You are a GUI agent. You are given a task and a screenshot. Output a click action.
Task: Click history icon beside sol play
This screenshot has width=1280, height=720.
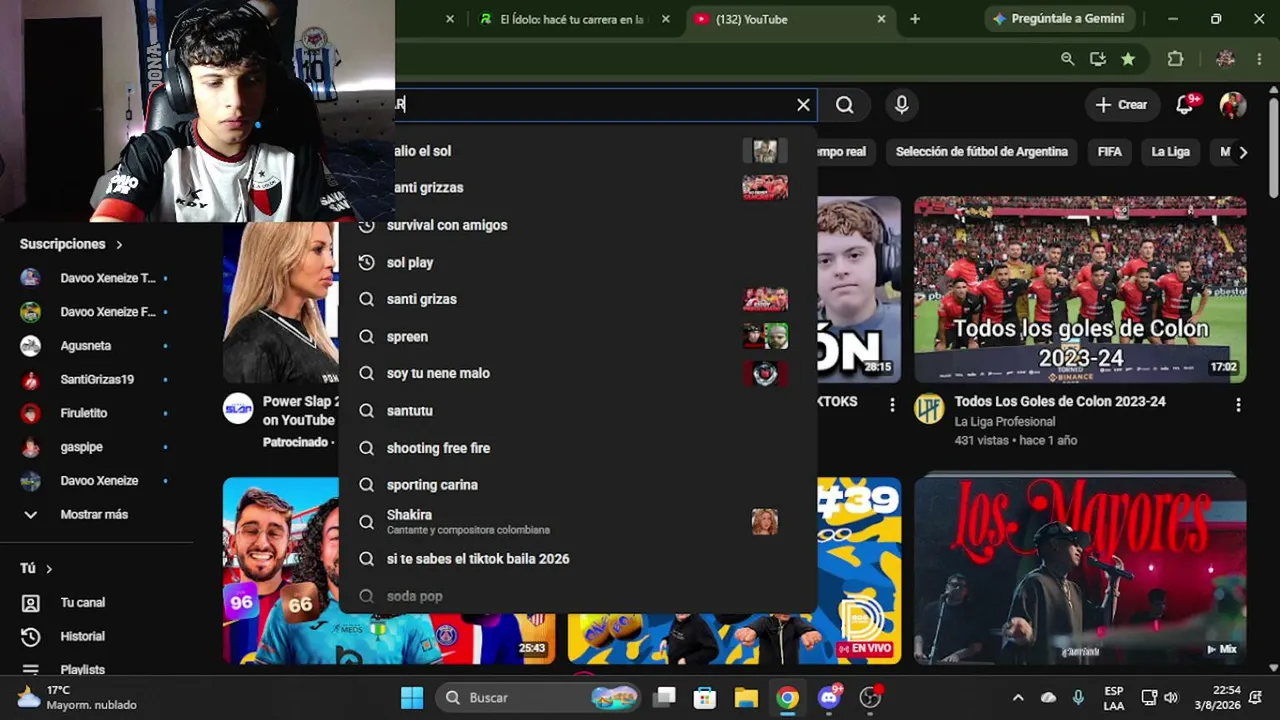pyautogui.click(x=367, y=262)
